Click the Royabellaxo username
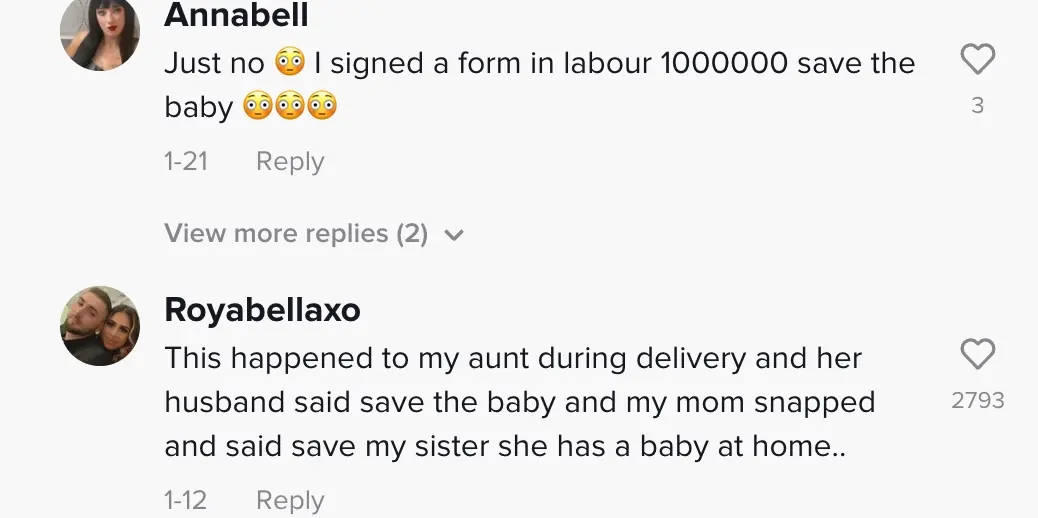This screenshot has height=518, width=1038. pos(262,310)
